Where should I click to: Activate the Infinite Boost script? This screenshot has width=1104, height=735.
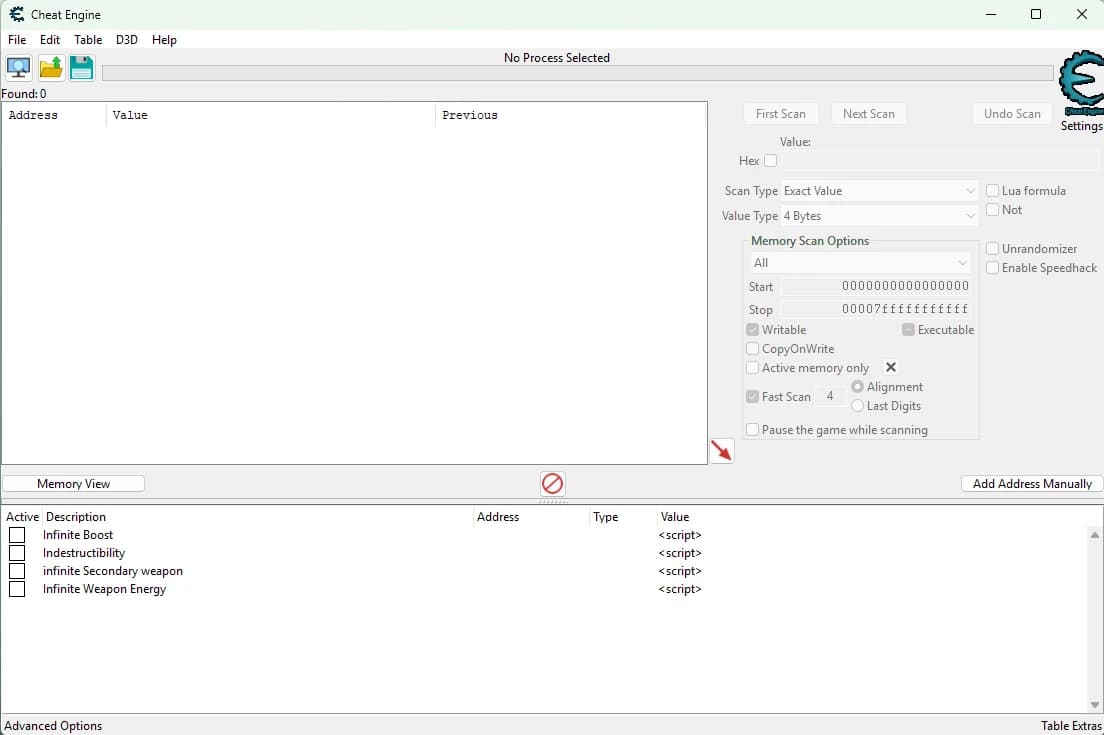click(17, 535)
